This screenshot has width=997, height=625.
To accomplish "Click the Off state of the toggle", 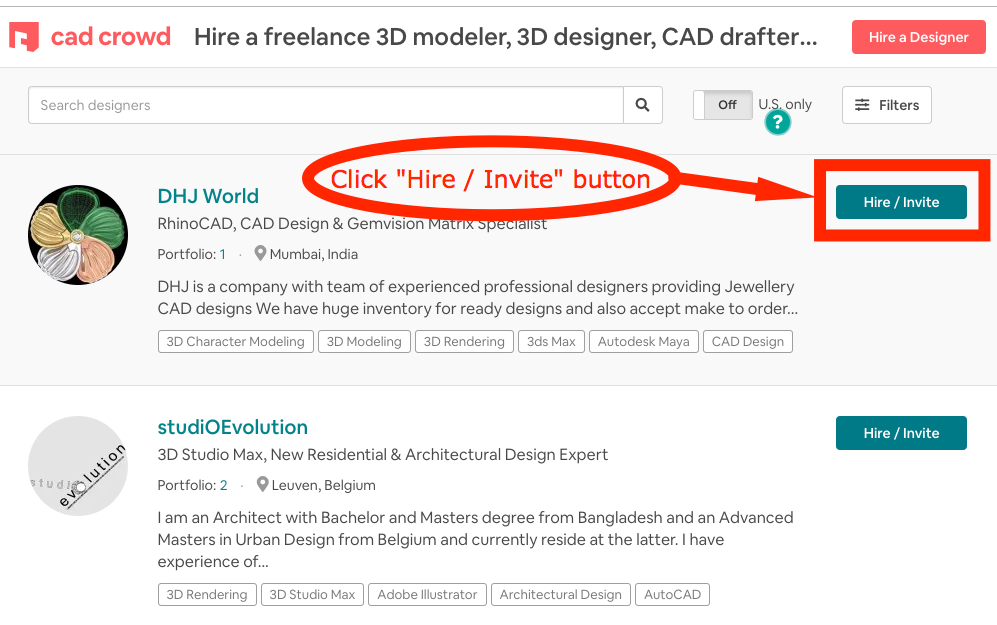I will 727,105.
